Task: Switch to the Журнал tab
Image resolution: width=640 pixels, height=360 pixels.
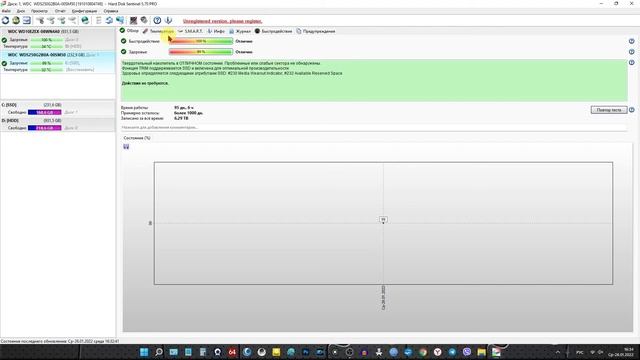Action: coord(240,31)
